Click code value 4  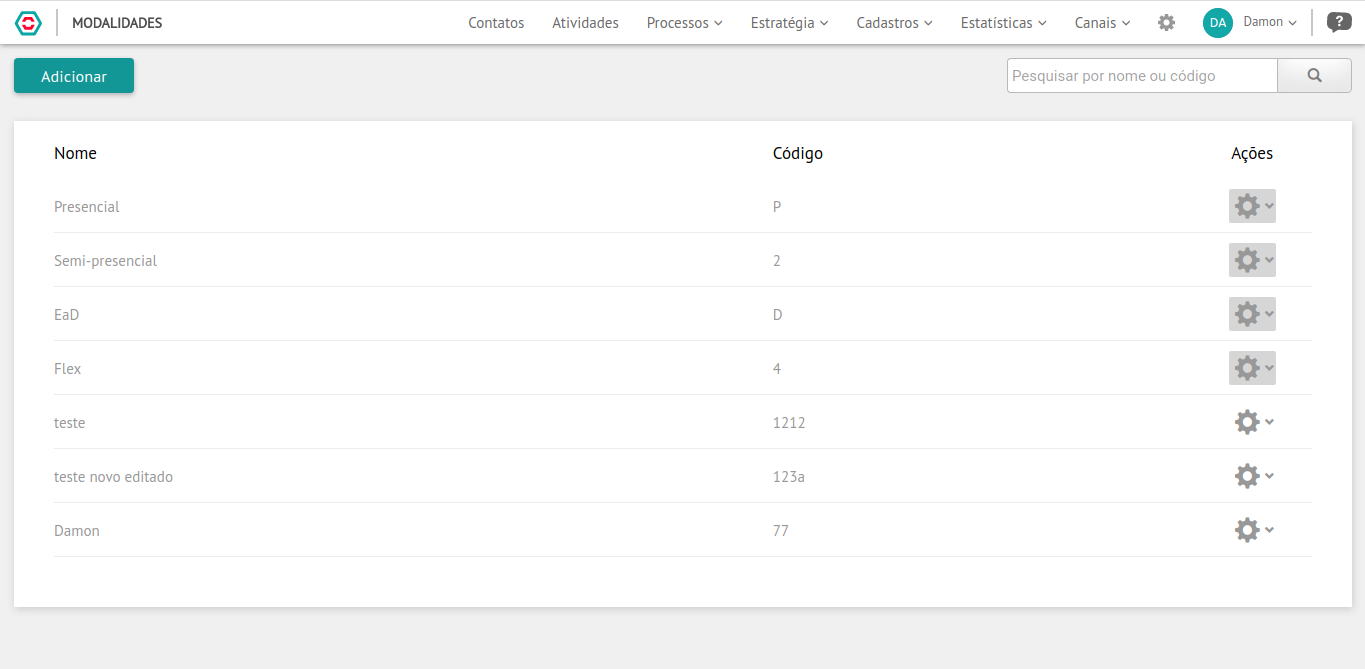(777, 369)
